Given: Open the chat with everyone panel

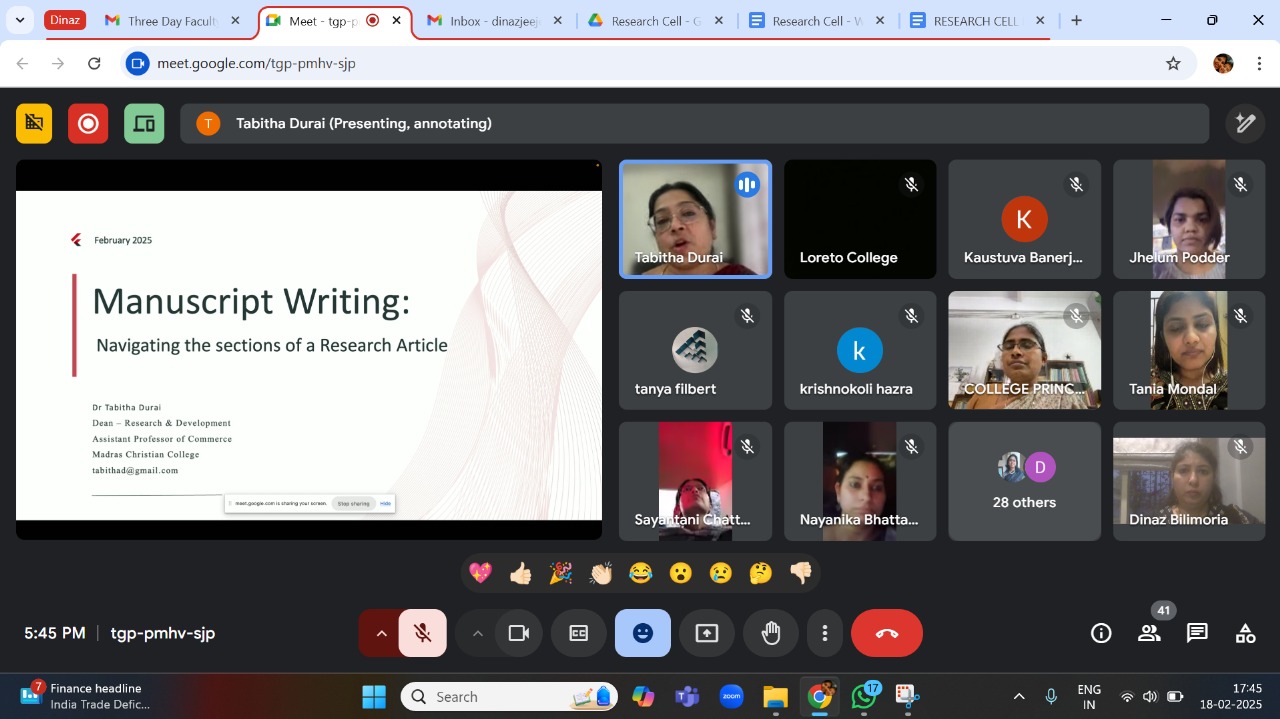Looking at the screenshot, I should tap(1197, 633).
